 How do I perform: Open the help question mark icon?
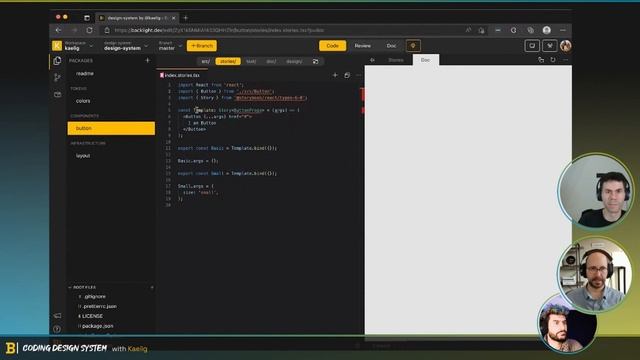[x=57, y=329]
